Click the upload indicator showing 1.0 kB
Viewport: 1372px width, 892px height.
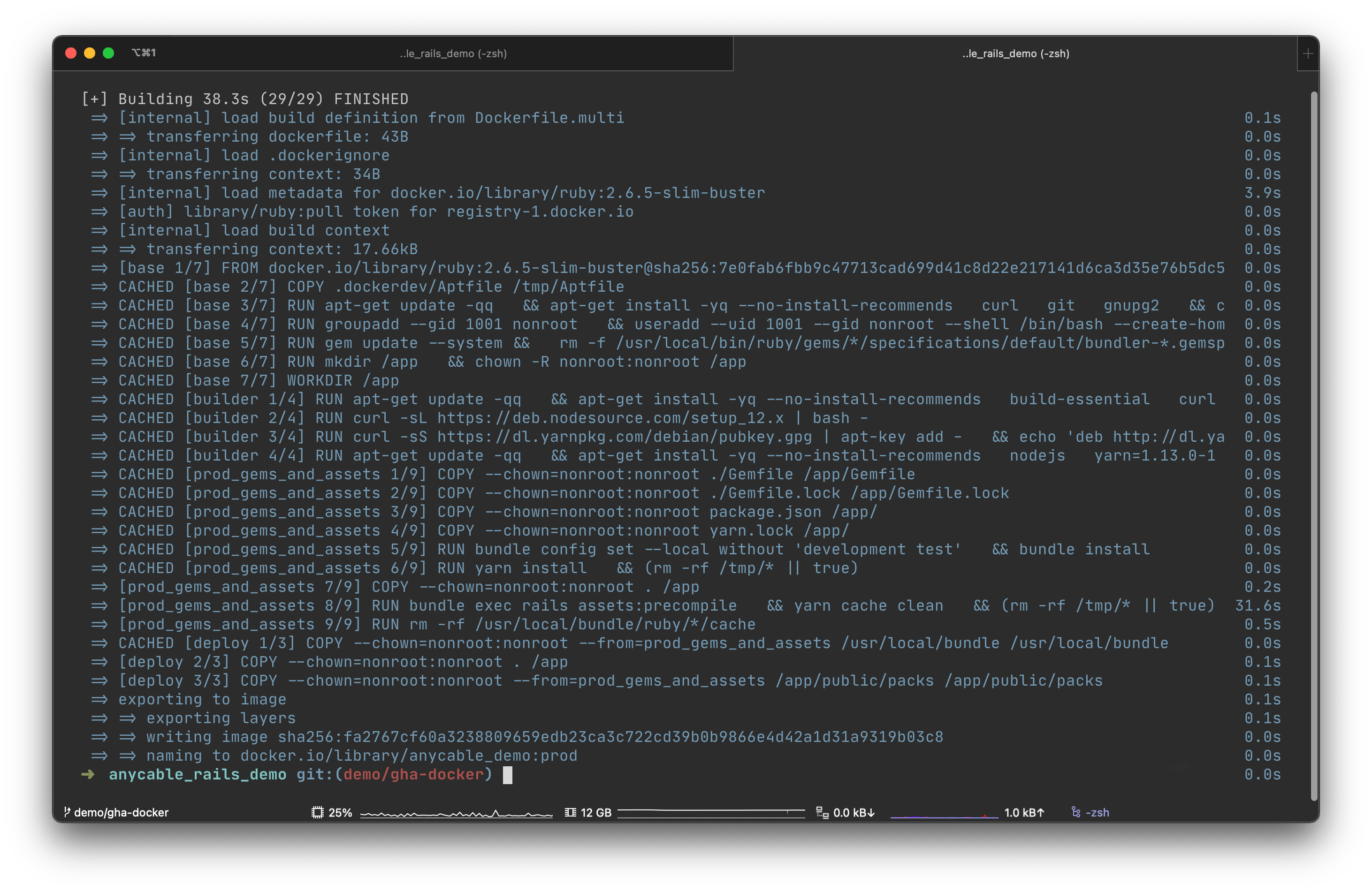(x=1023, y=812)
